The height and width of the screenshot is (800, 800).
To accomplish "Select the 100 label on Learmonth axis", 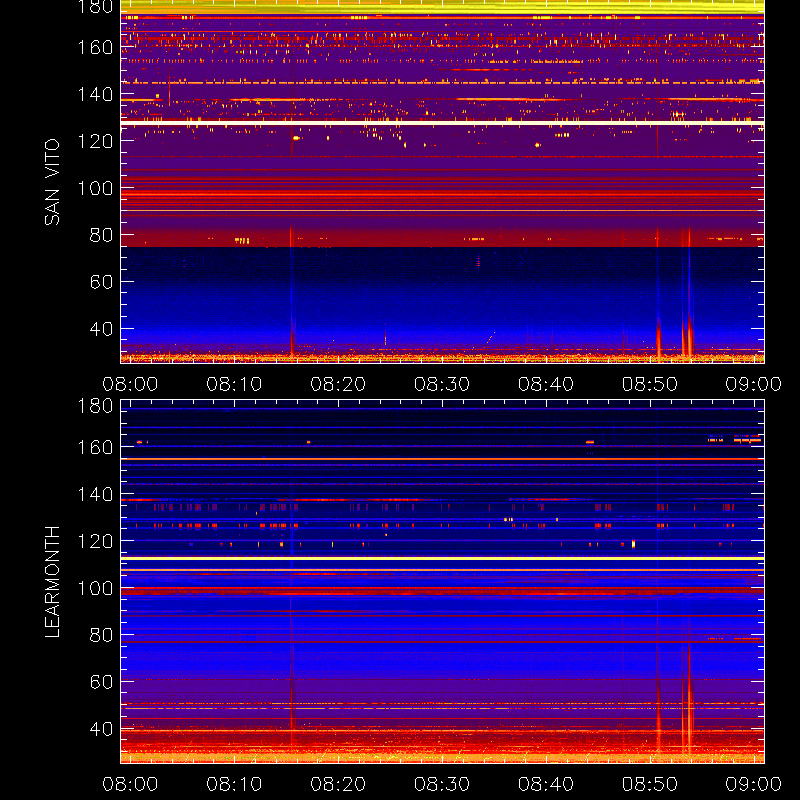I will pyautogui.click(x=95, y=588).
